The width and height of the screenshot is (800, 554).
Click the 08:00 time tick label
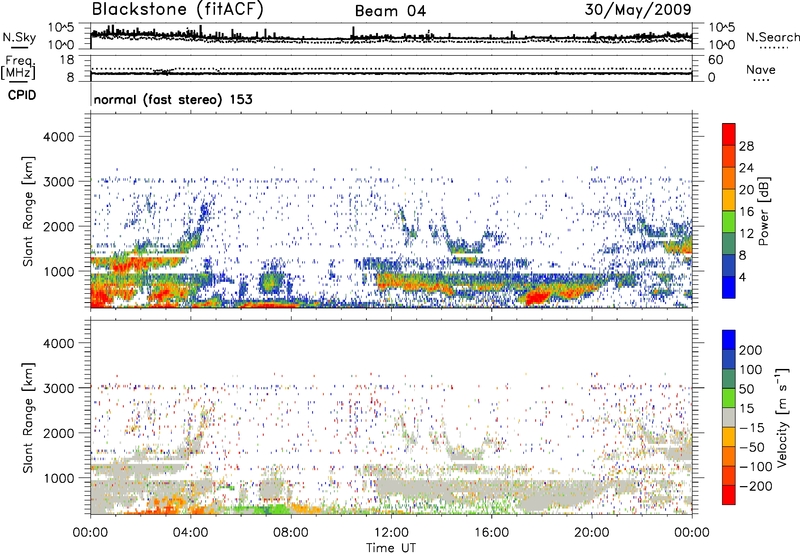click(291, 533)
